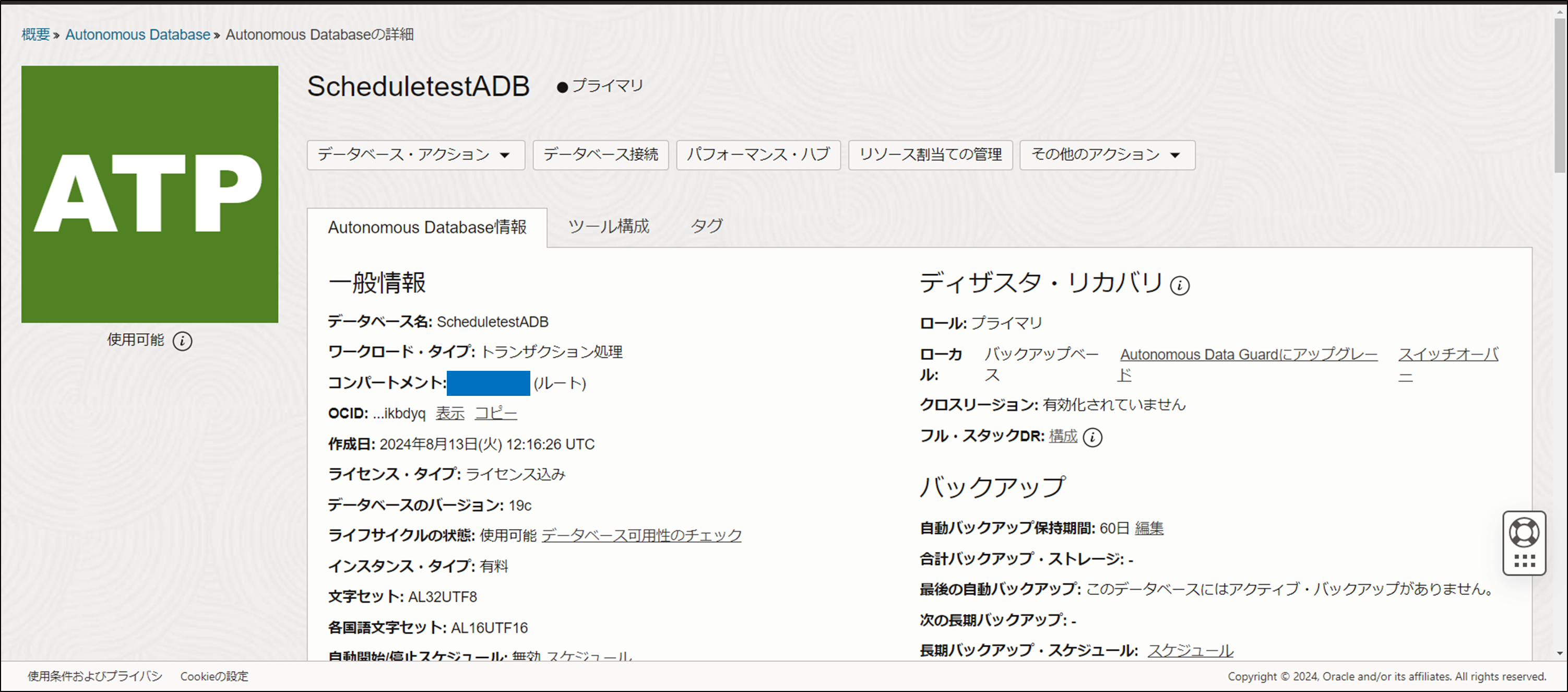Click info icon beside ディザスタ・リカバリ heading
Image resolution: width=1568 pixels, height=692 pixels.
coord(1179,285)
